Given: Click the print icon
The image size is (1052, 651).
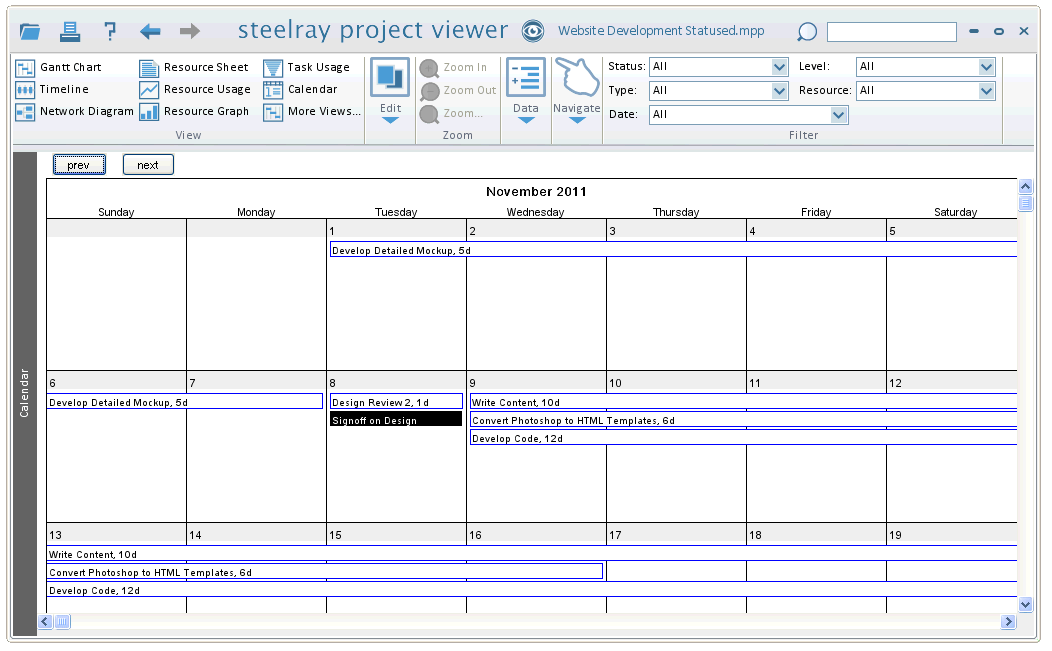Looking at the screenshot, I should (x=70, y=31).
